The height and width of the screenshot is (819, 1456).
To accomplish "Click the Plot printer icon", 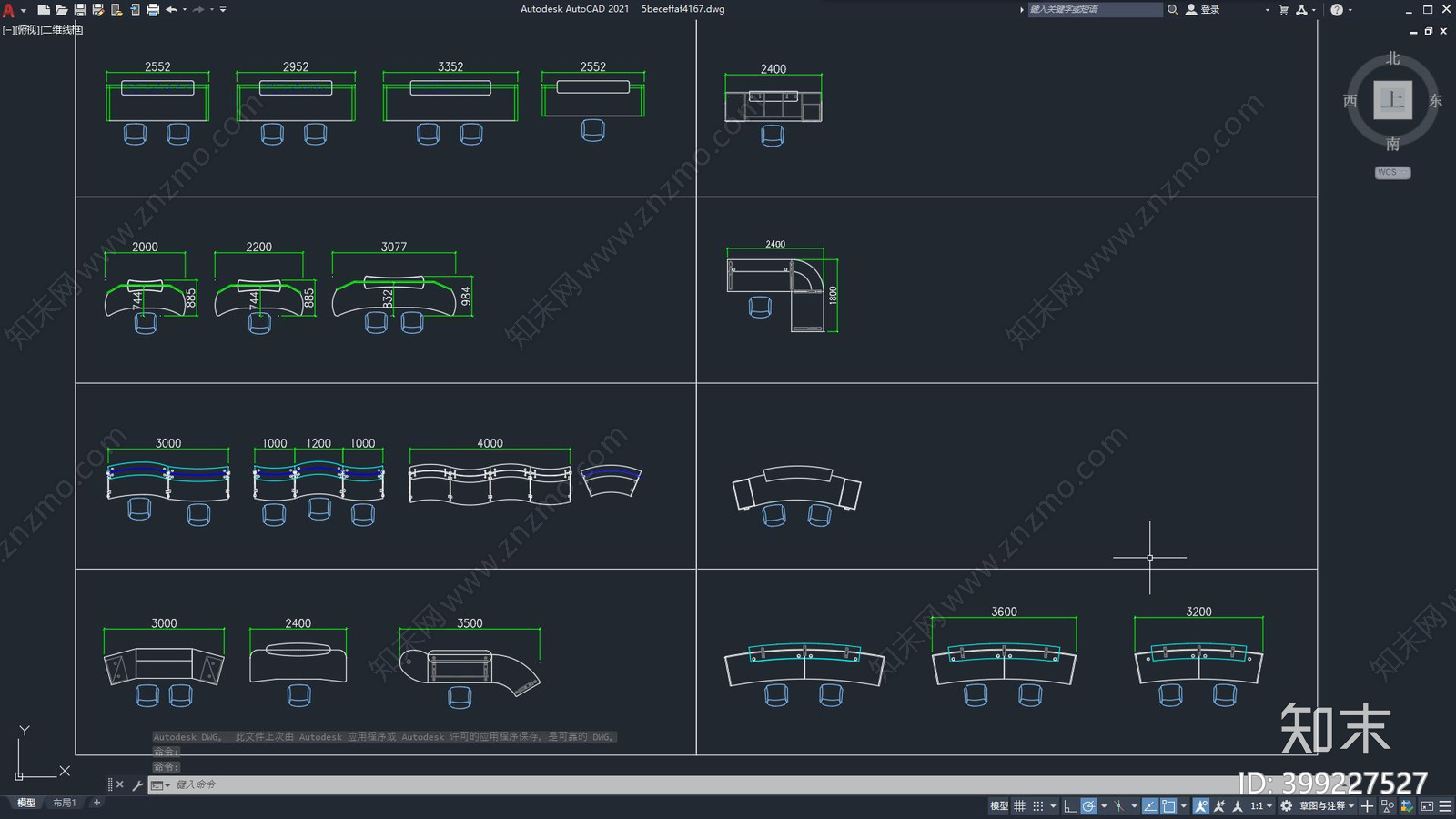I will coord(153,10).
